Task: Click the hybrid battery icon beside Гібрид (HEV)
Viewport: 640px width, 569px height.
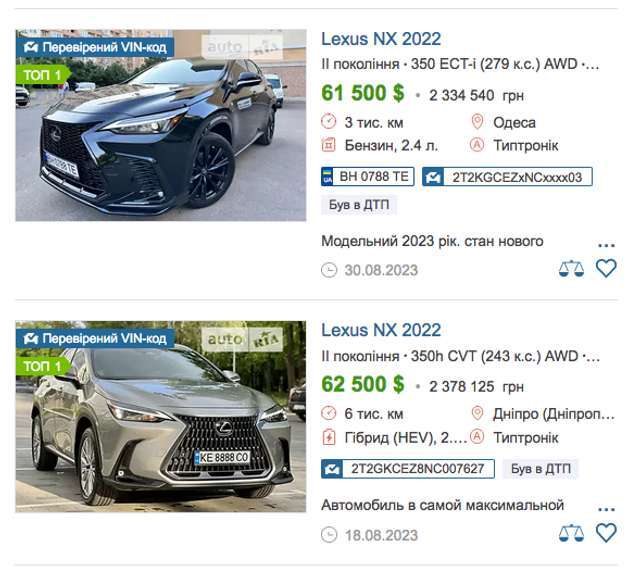Action: click(x=329, y=438)
